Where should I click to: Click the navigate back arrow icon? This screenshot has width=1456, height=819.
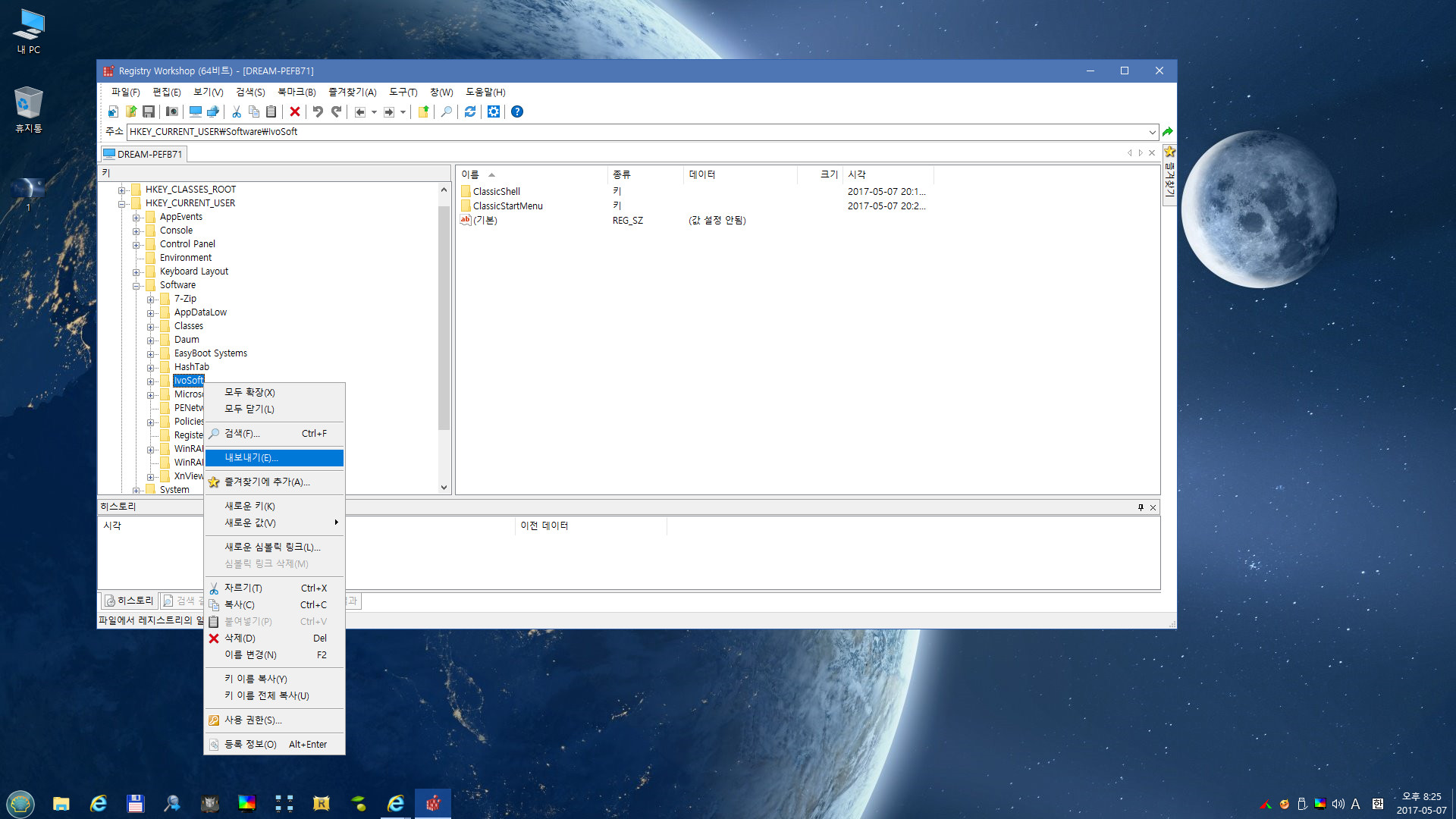tap(360, 112)
